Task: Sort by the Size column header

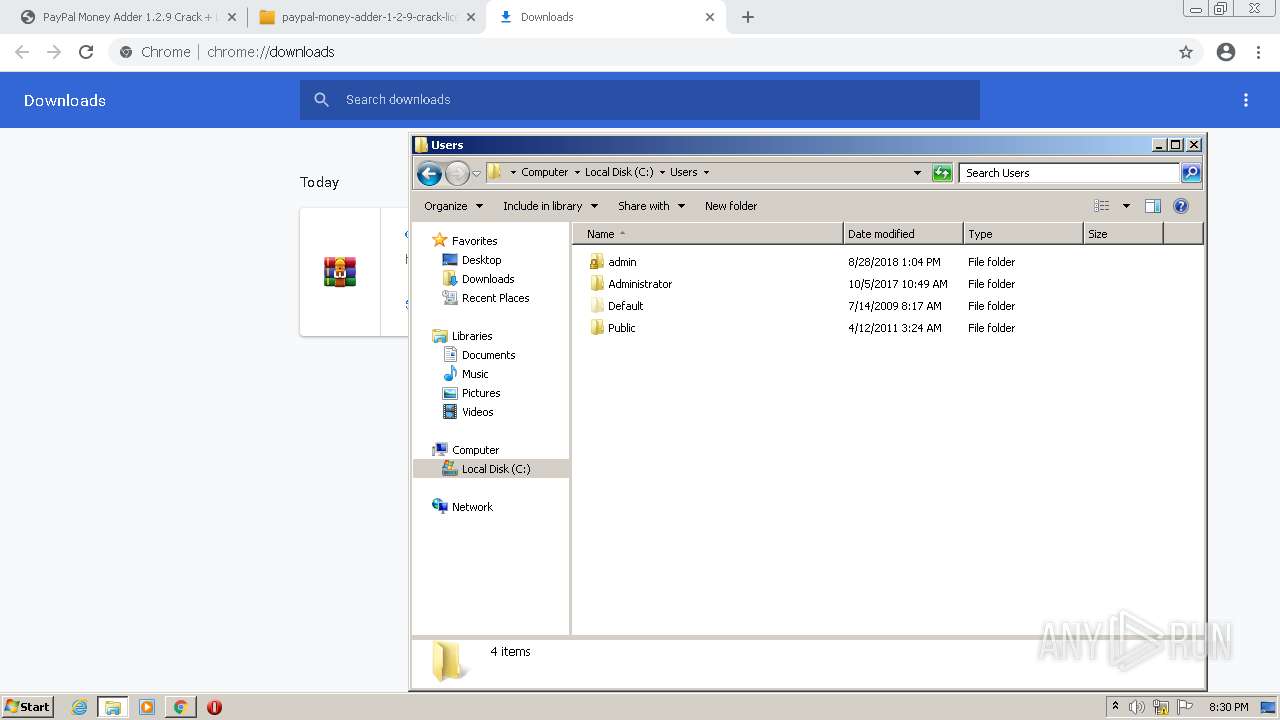Action: (1123, 234)
